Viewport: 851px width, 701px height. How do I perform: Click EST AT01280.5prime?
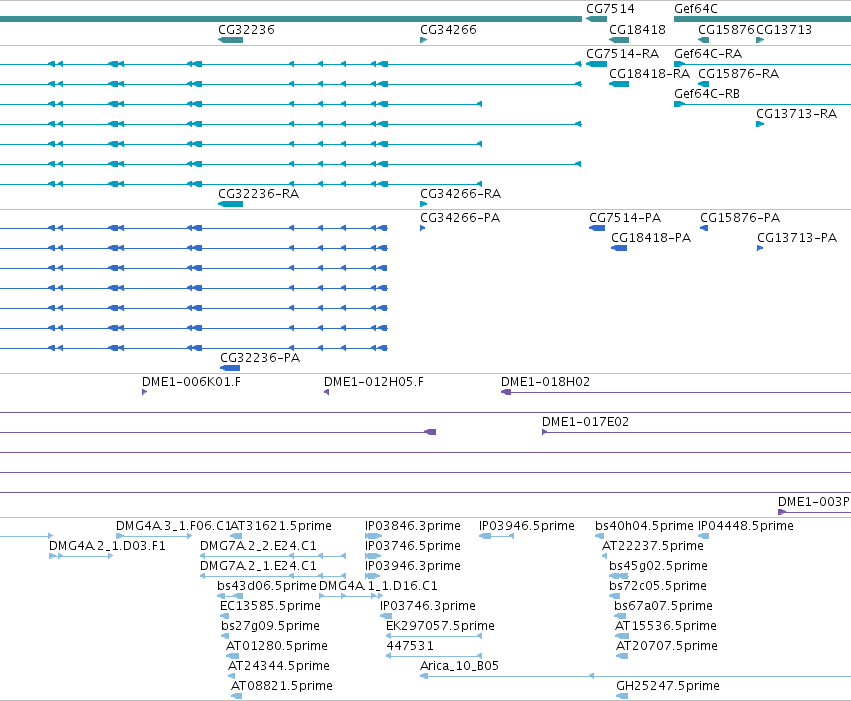277,647
